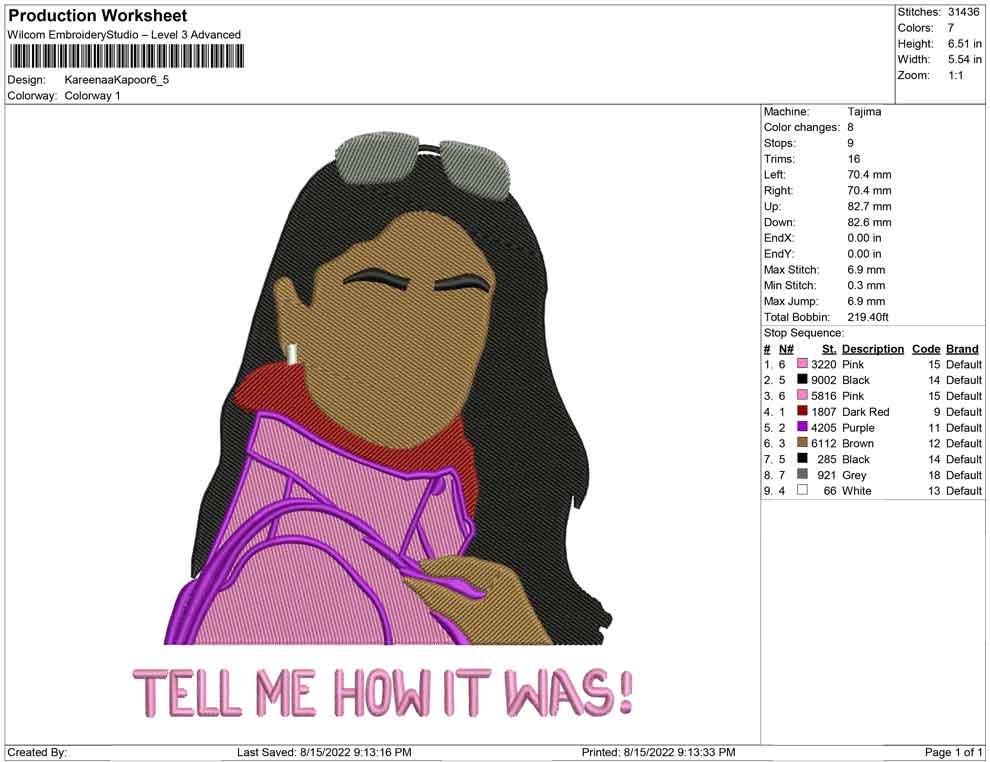
Task: Click 'Wilcom EmbroideryStudio – Level 3 Advanced' text
Action: tap(124, 35)
